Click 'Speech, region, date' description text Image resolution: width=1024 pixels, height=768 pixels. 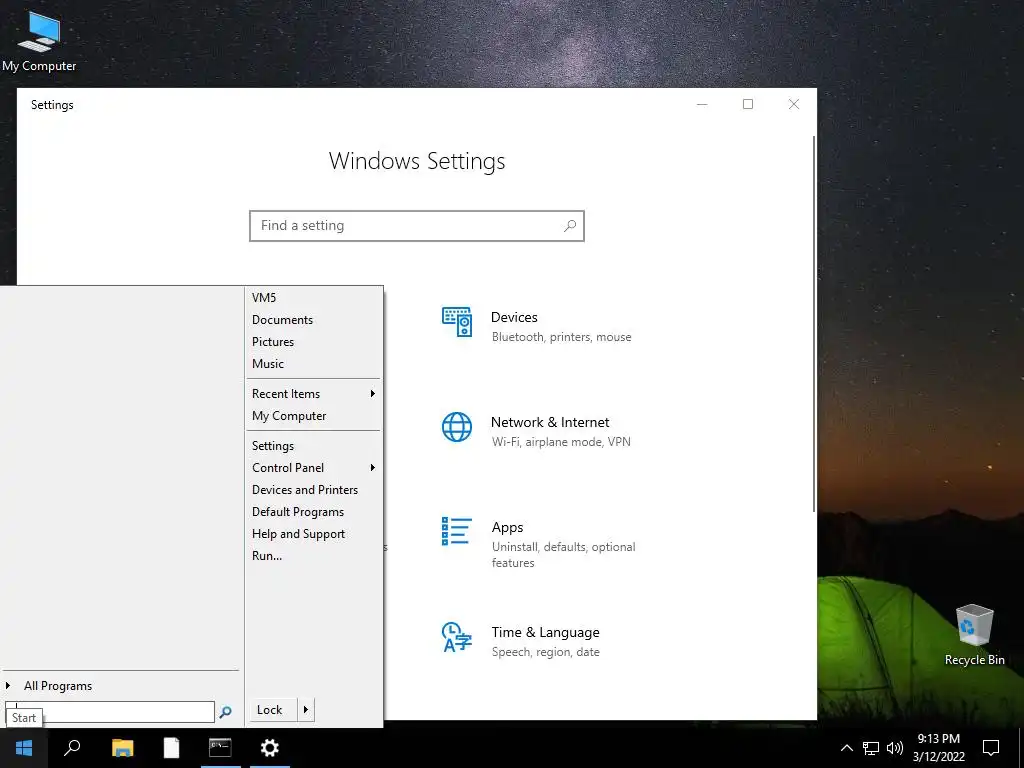545,652
